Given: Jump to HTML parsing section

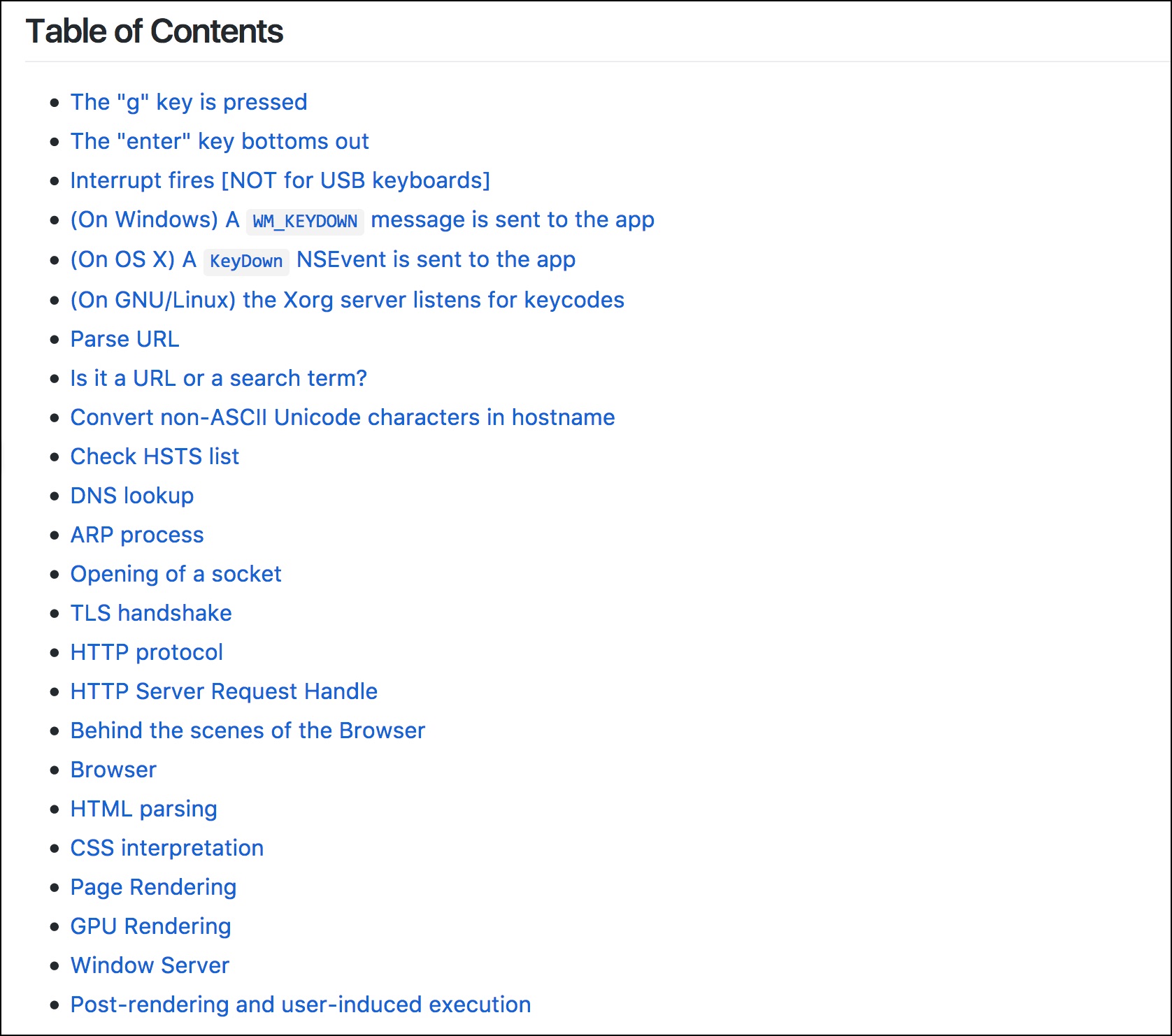Looking at the screenshot, I should [144, 809].
